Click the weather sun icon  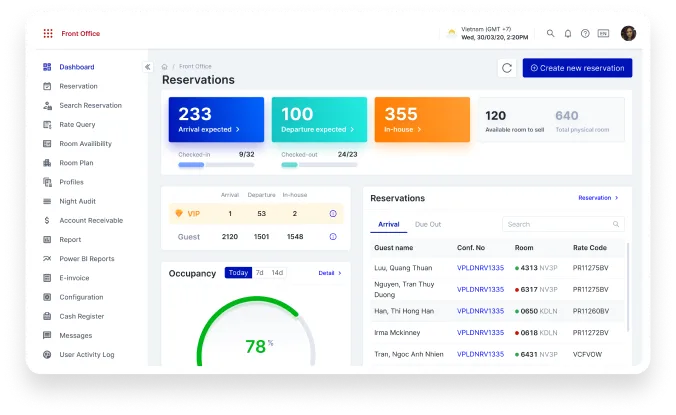point(451,33)
